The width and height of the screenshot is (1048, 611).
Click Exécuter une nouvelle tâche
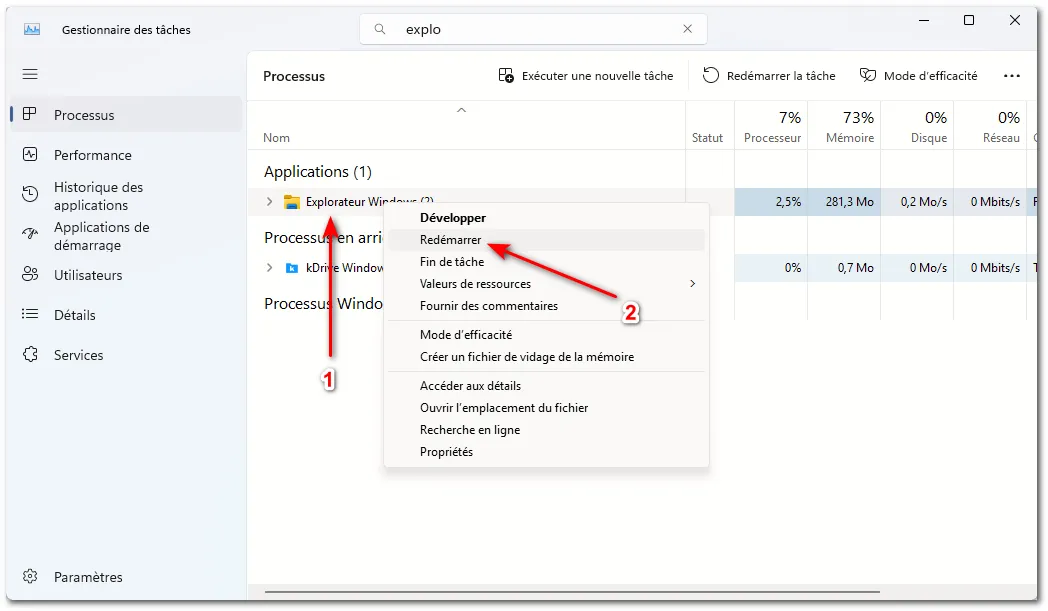pos(585,76)
